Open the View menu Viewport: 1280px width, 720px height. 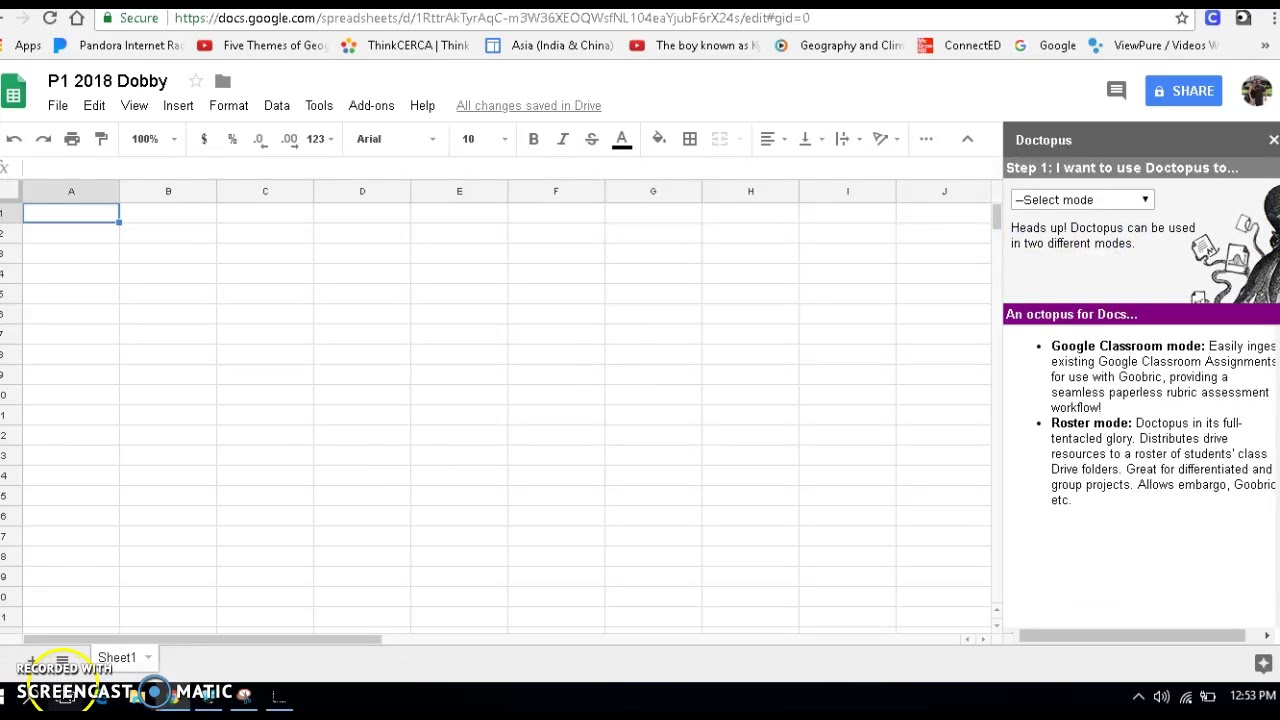(x=134, y=105)
